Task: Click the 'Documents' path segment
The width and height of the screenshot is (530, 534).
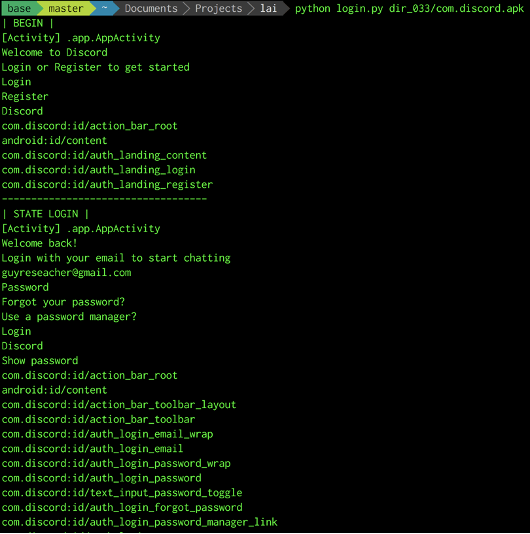Action: click(151, 8)
